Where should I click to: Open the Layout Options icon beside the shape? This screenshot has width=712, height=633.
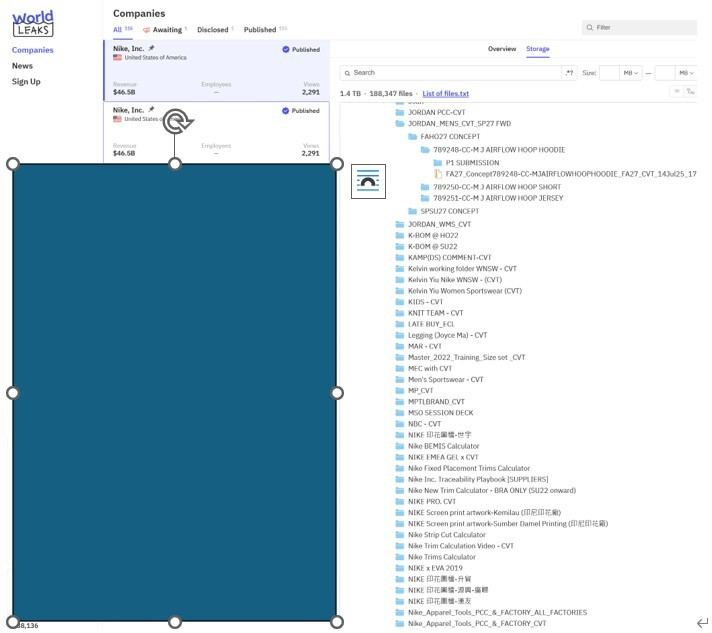[x=368, y=180]
